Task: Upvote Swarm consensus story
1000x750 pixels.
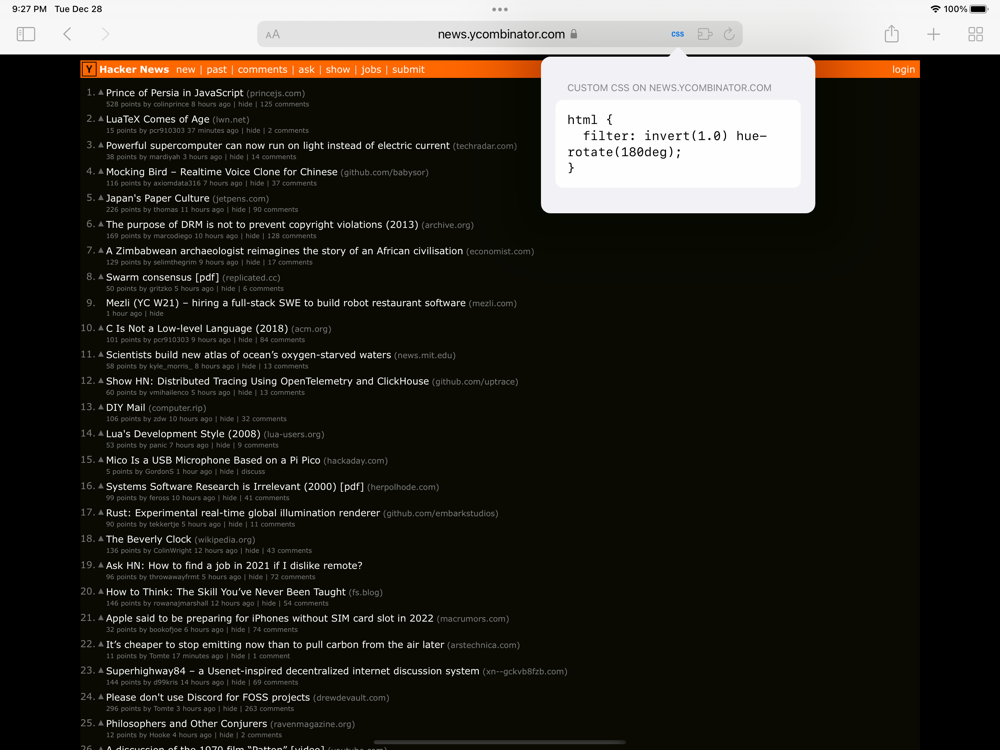Action: click(101, 277)
